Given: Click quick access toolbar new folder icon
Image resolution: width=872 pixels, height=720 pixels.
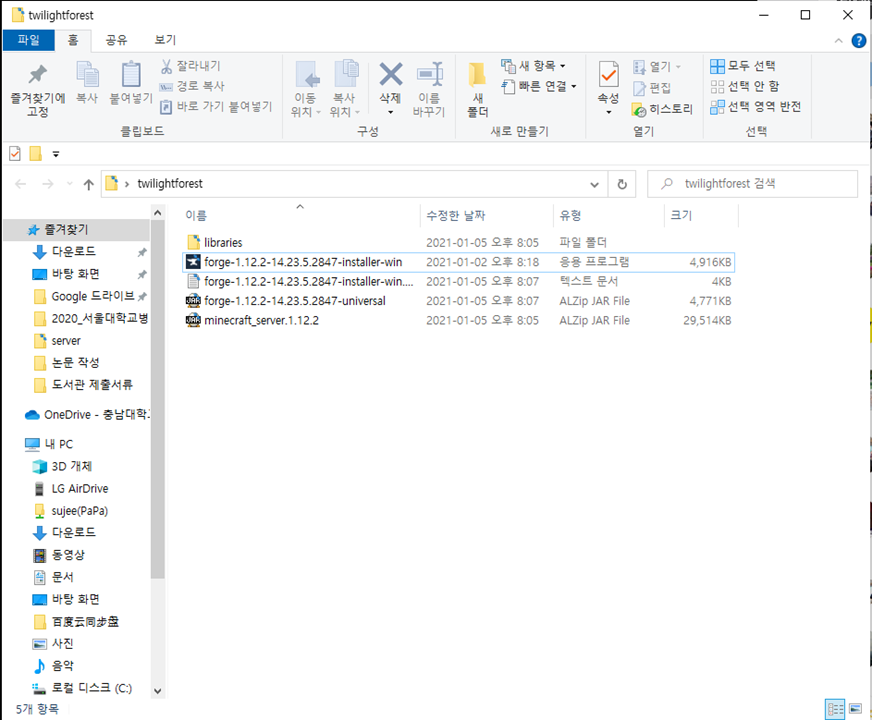Looking at the screenshot, I should pyautogui.click(x=36, y=153).
